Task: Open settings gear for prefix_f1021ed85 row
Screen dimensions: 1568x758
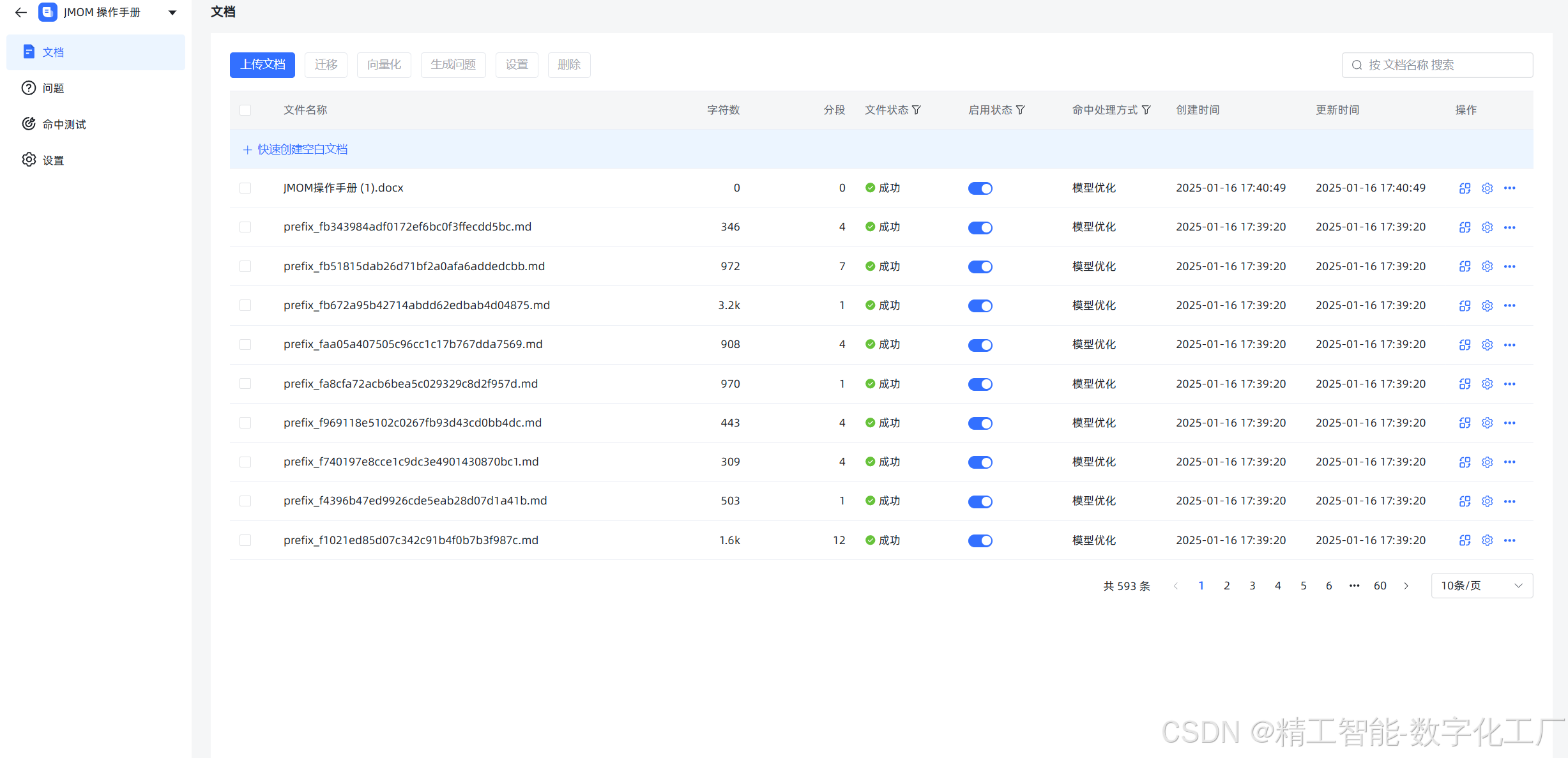Action: (x=1487, y=540)
